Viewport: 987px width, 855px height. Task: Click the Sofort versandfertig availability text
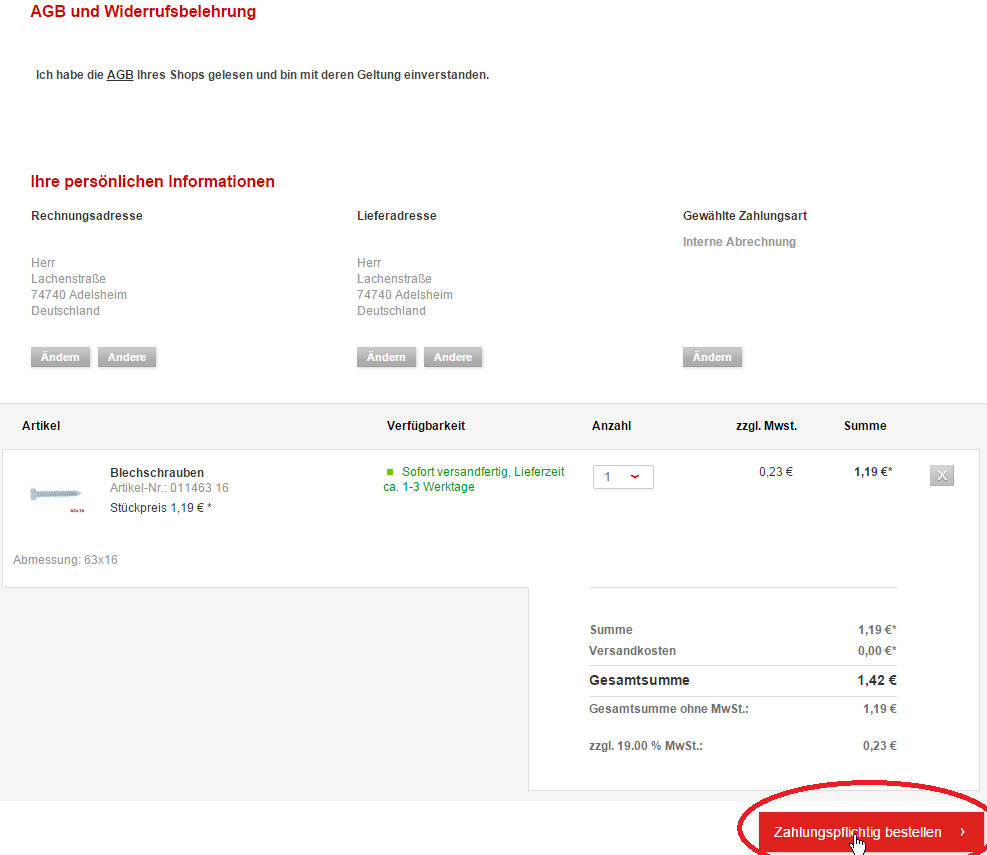(474, 479)
